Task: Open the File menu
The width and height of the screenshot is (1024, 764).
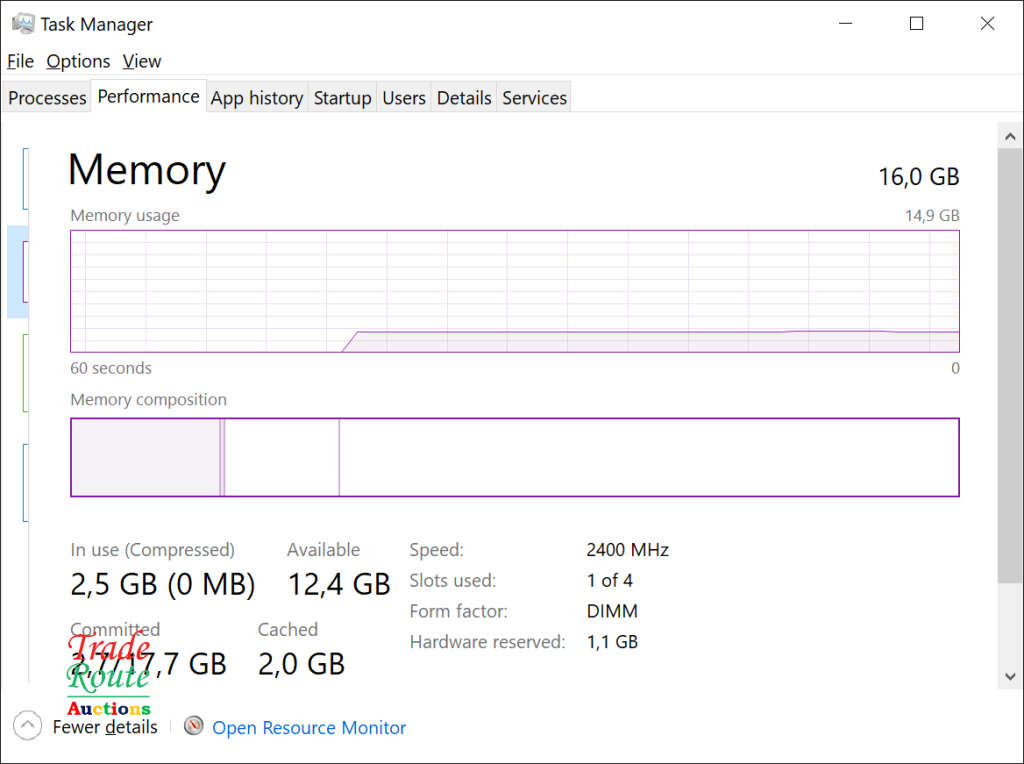Action: coord(20,61)
